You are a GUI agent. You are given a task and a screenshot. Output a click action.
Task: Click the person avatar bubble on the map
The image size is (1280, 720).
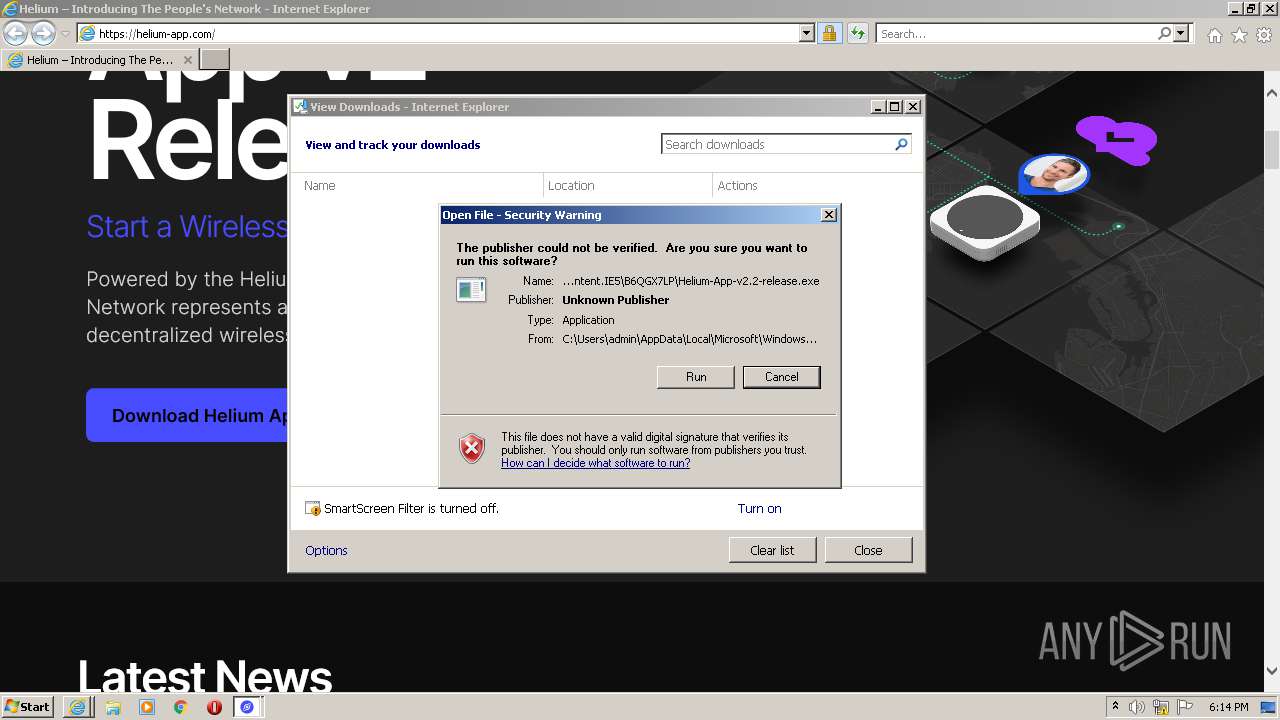1054,175
